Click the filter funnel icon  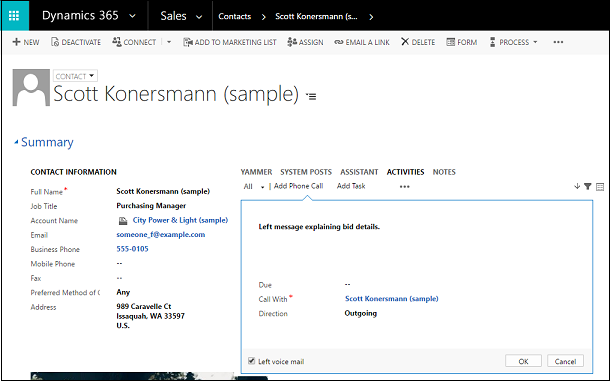click(588, 187)
